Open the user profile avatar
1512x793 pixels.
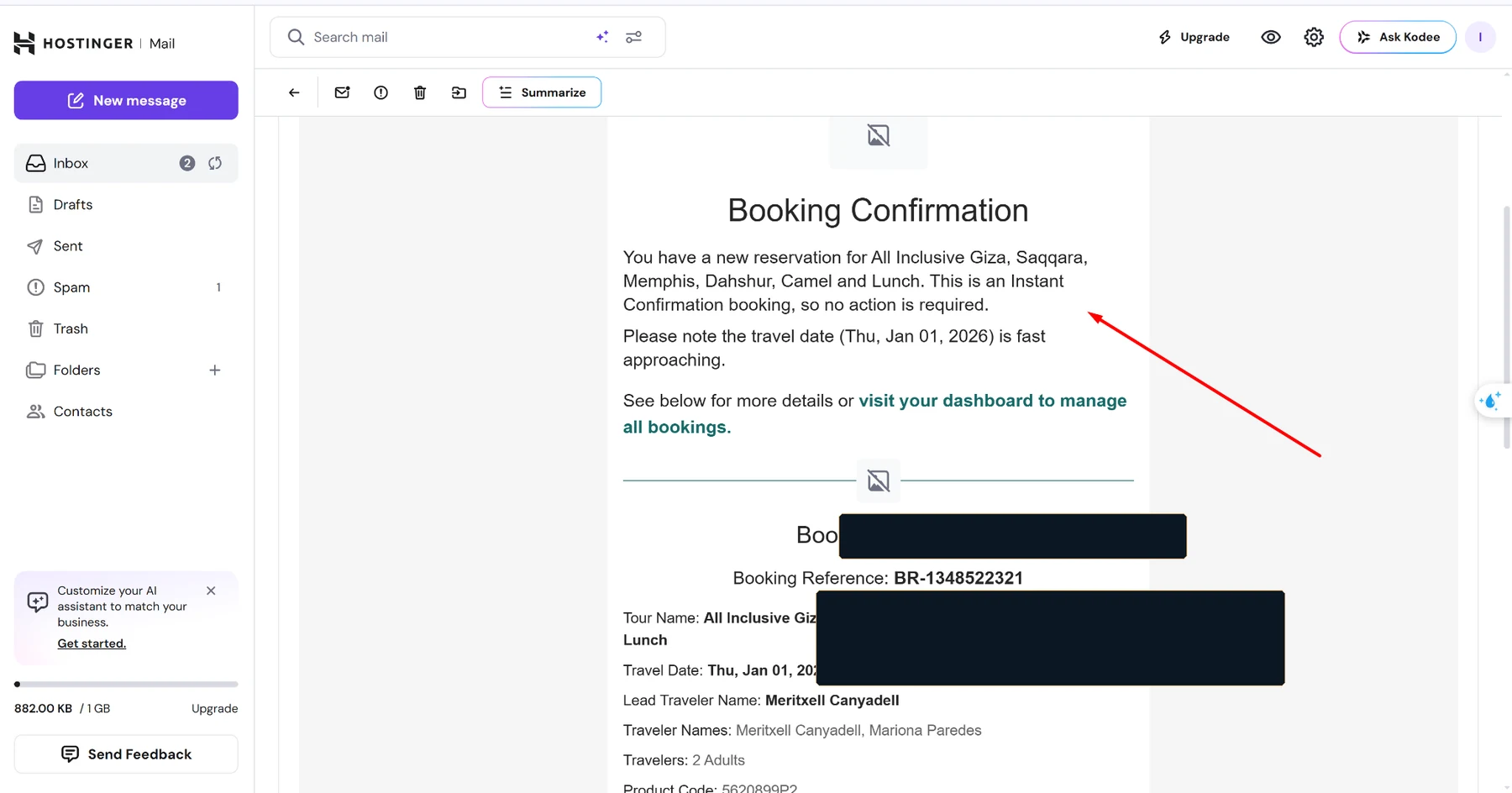point(1480,37)
